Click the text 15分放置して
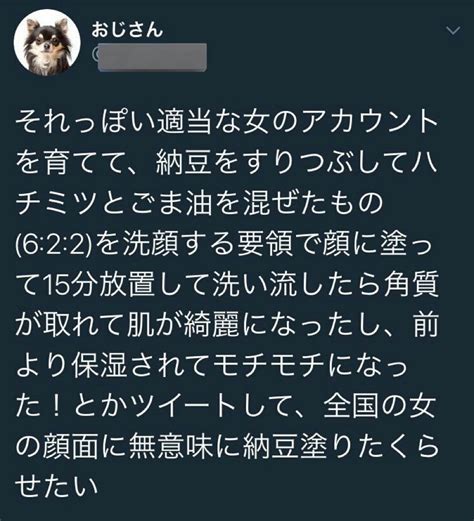Image resolution: width=474 pixels, height=521 pixels. [x=127, y=286]
